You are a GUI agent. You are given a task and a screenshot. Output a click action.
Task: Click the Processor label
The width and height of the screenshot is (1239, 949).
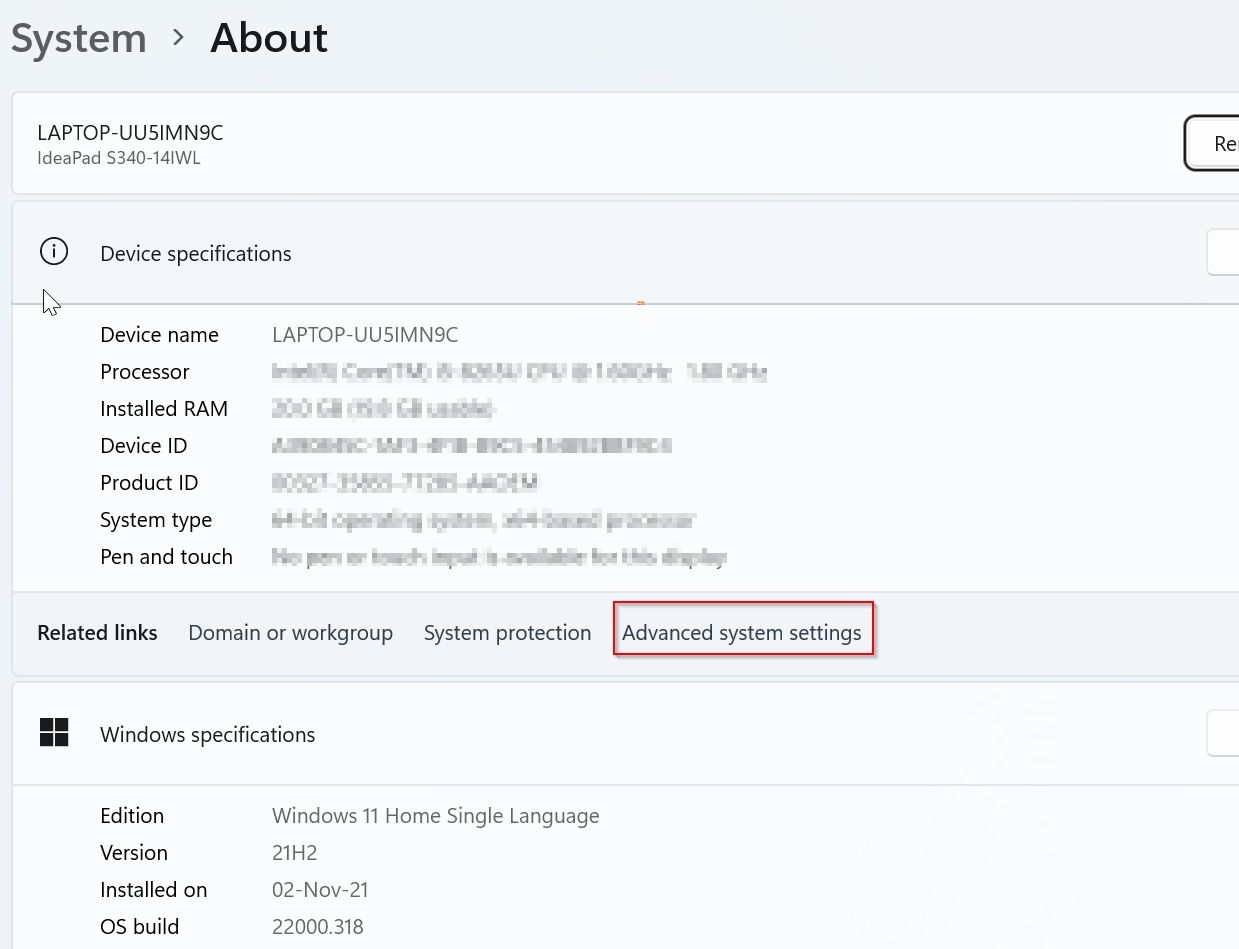(145, 372)
